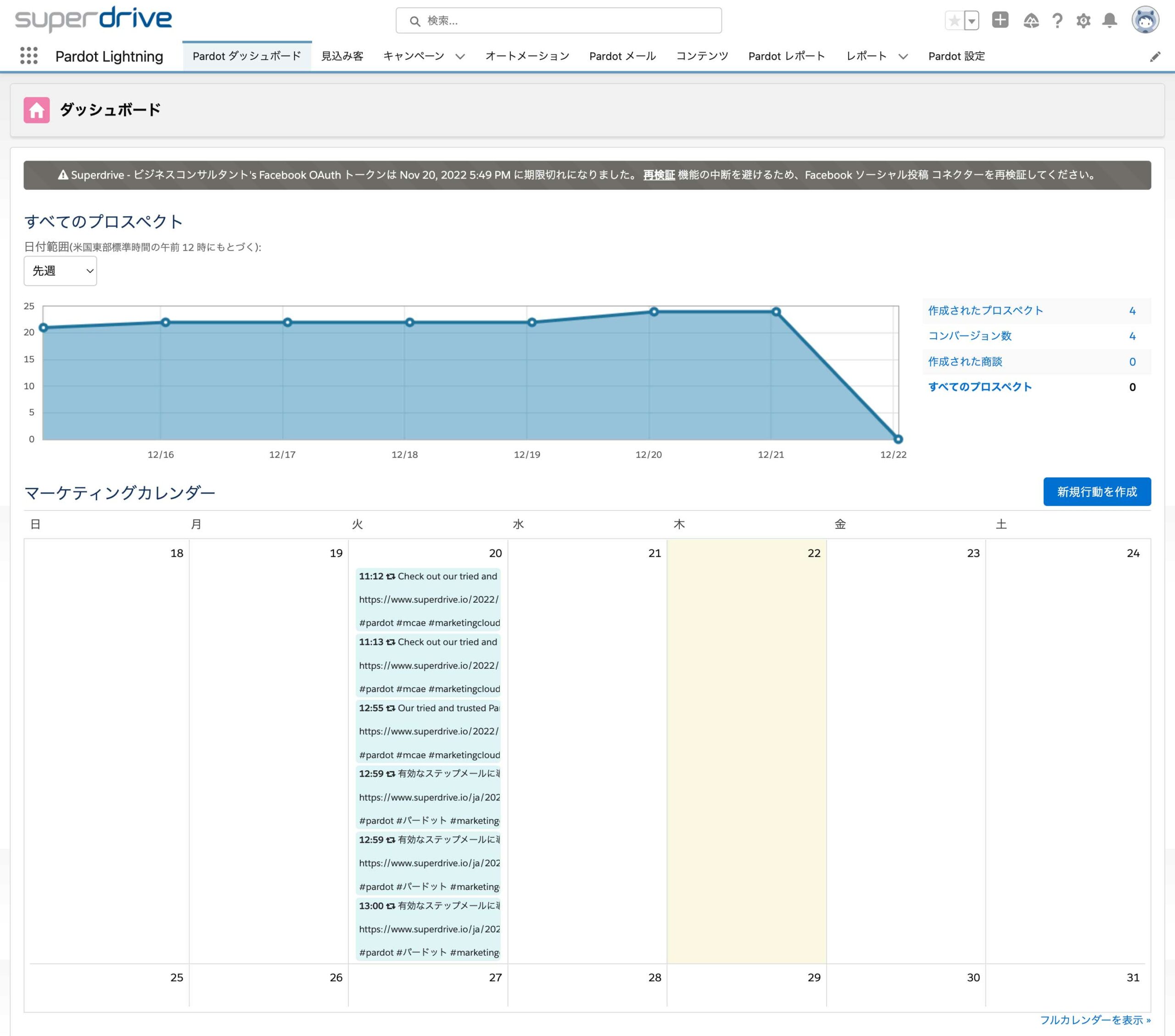This screenshot has height=1036, width=1175.
Task: Click the コンバージョン数 metric link
Action: tap(970, 336)
